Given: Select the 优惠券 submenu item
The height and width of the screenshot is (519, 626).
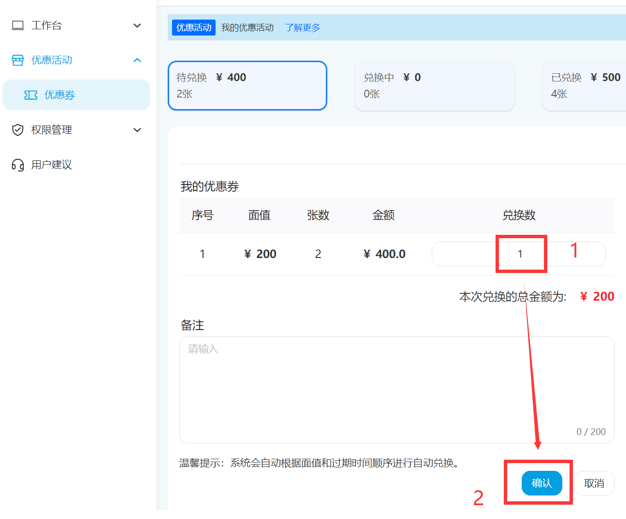Looking at the screenshot, I should [x=60, y=95].
